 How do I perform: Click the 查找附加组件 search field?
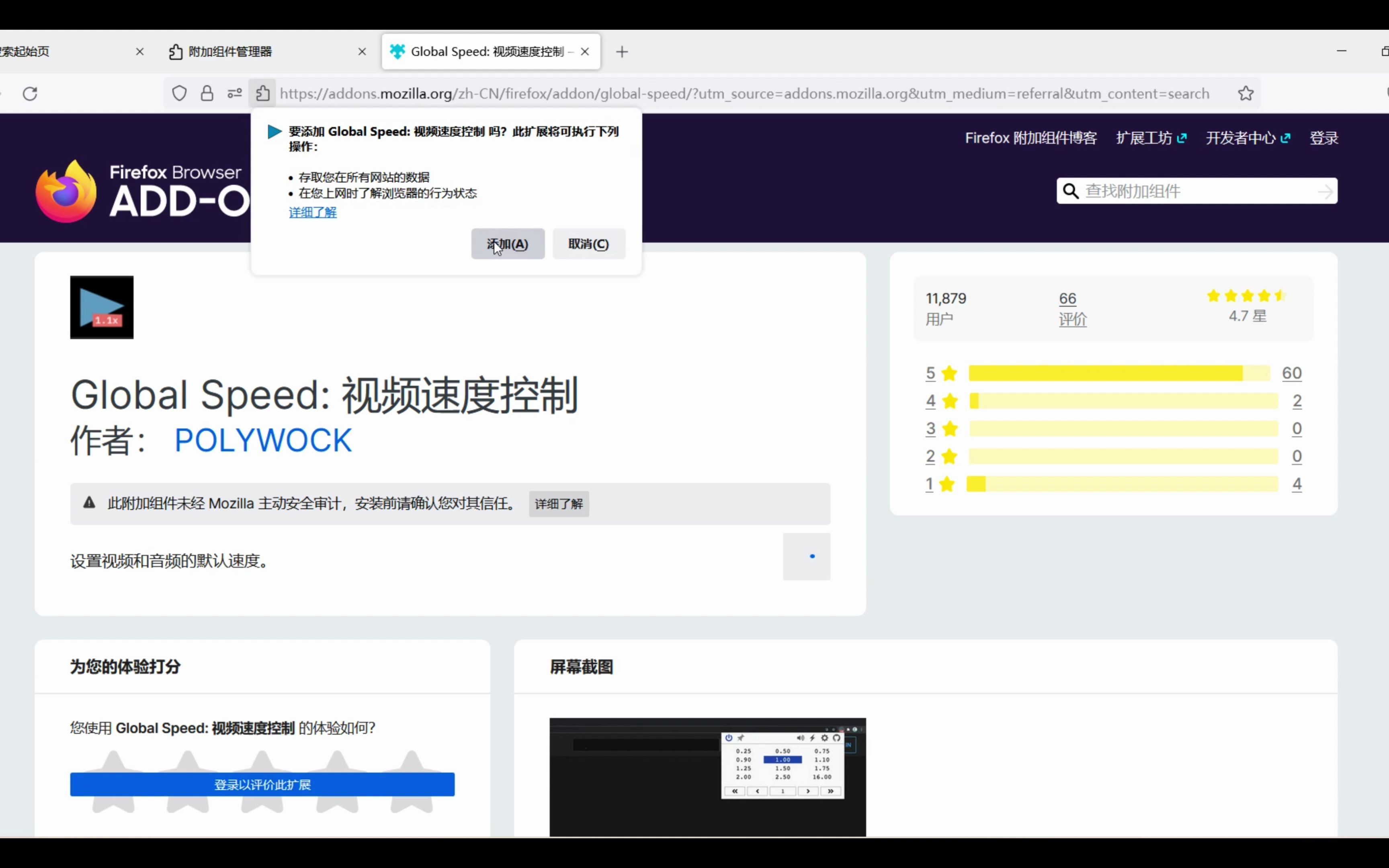[1197, 191]
